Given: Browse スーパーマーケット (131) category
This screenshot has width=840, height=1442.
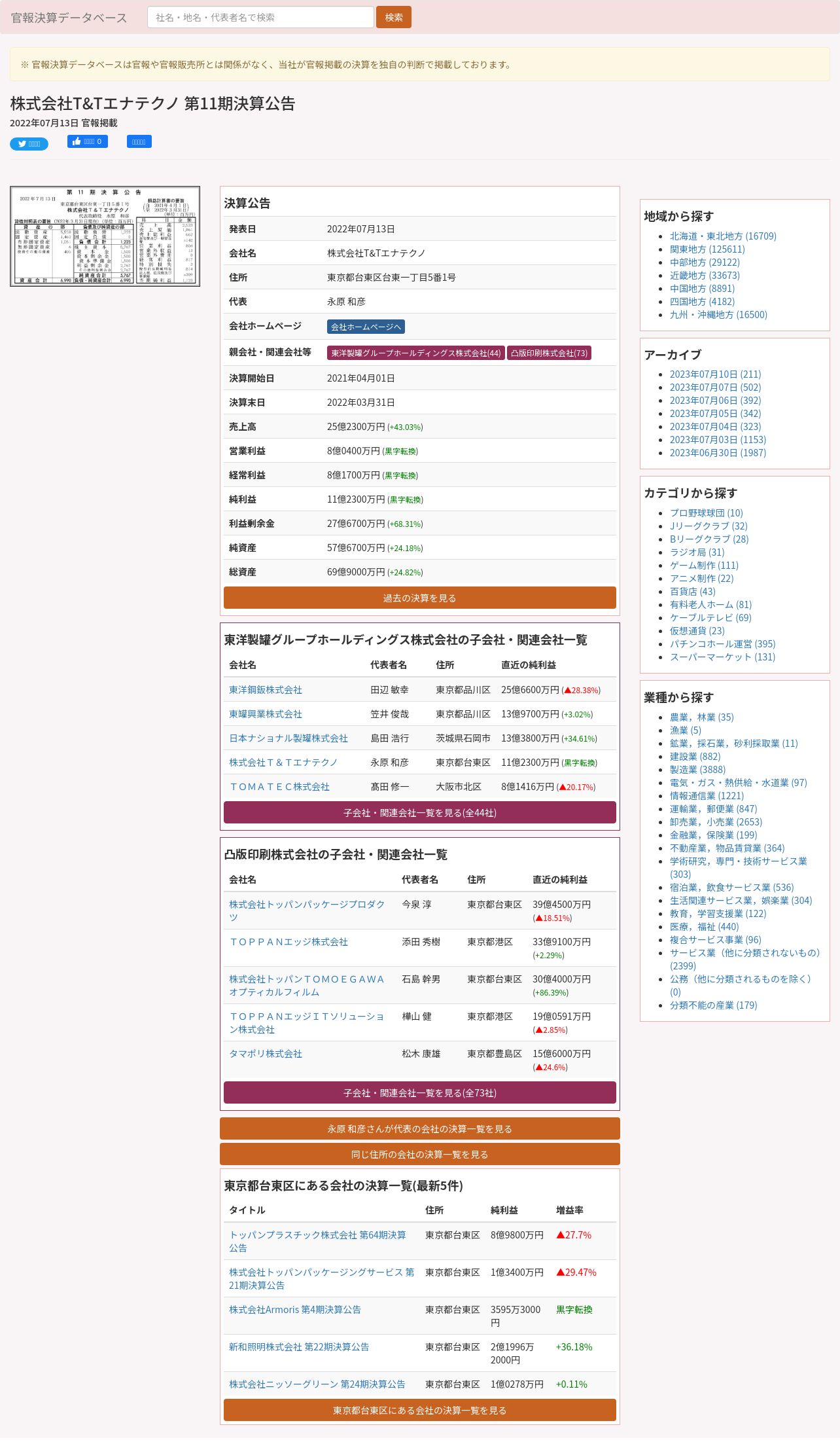Looking at the screenshot, I should coord(722,657).
